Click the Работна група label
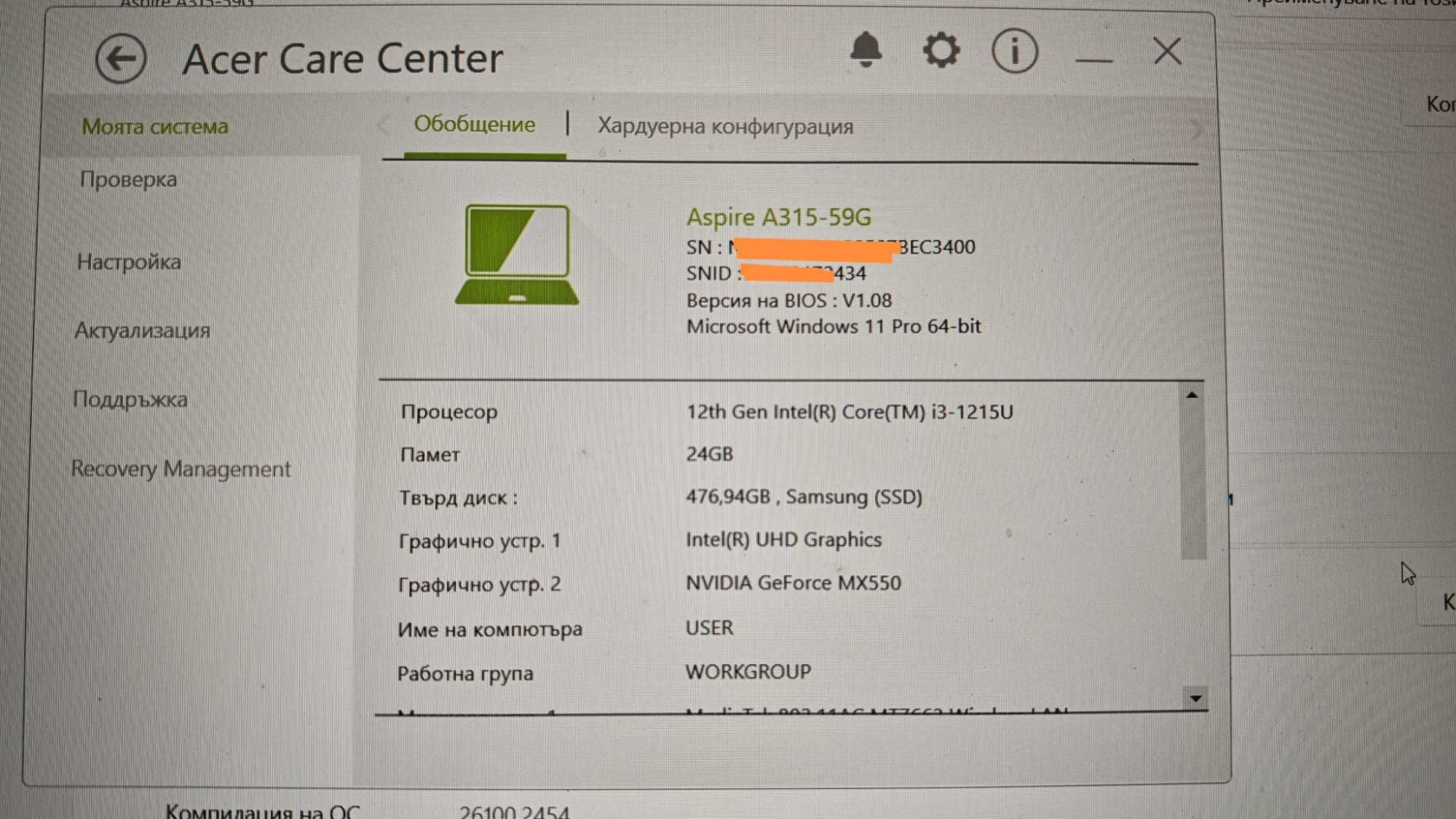 point(464,674)
